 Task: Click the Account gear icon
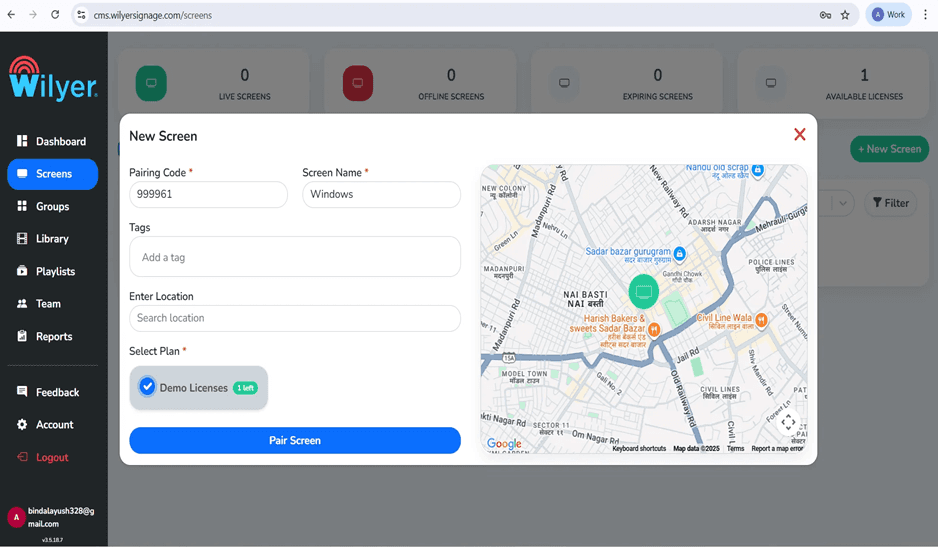point(22,424)
